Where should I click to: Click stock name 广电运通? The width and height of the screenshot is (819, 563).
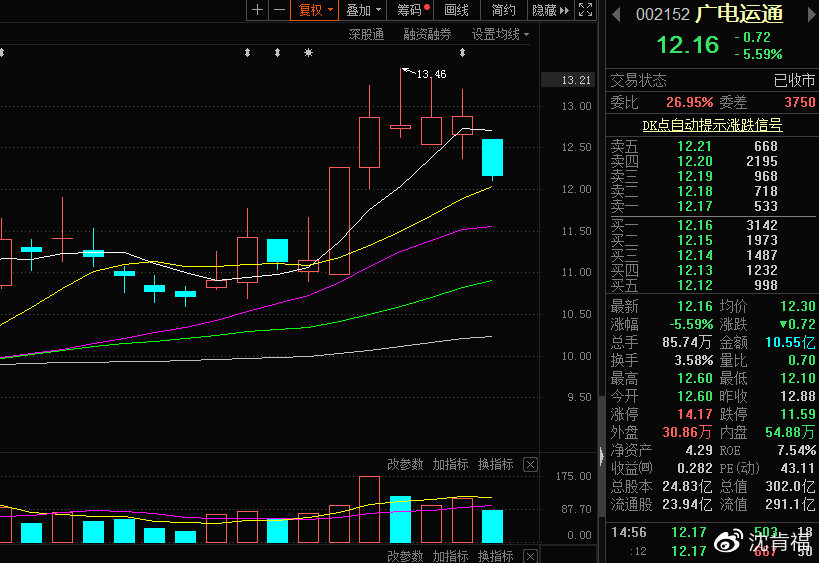point(739,14)
